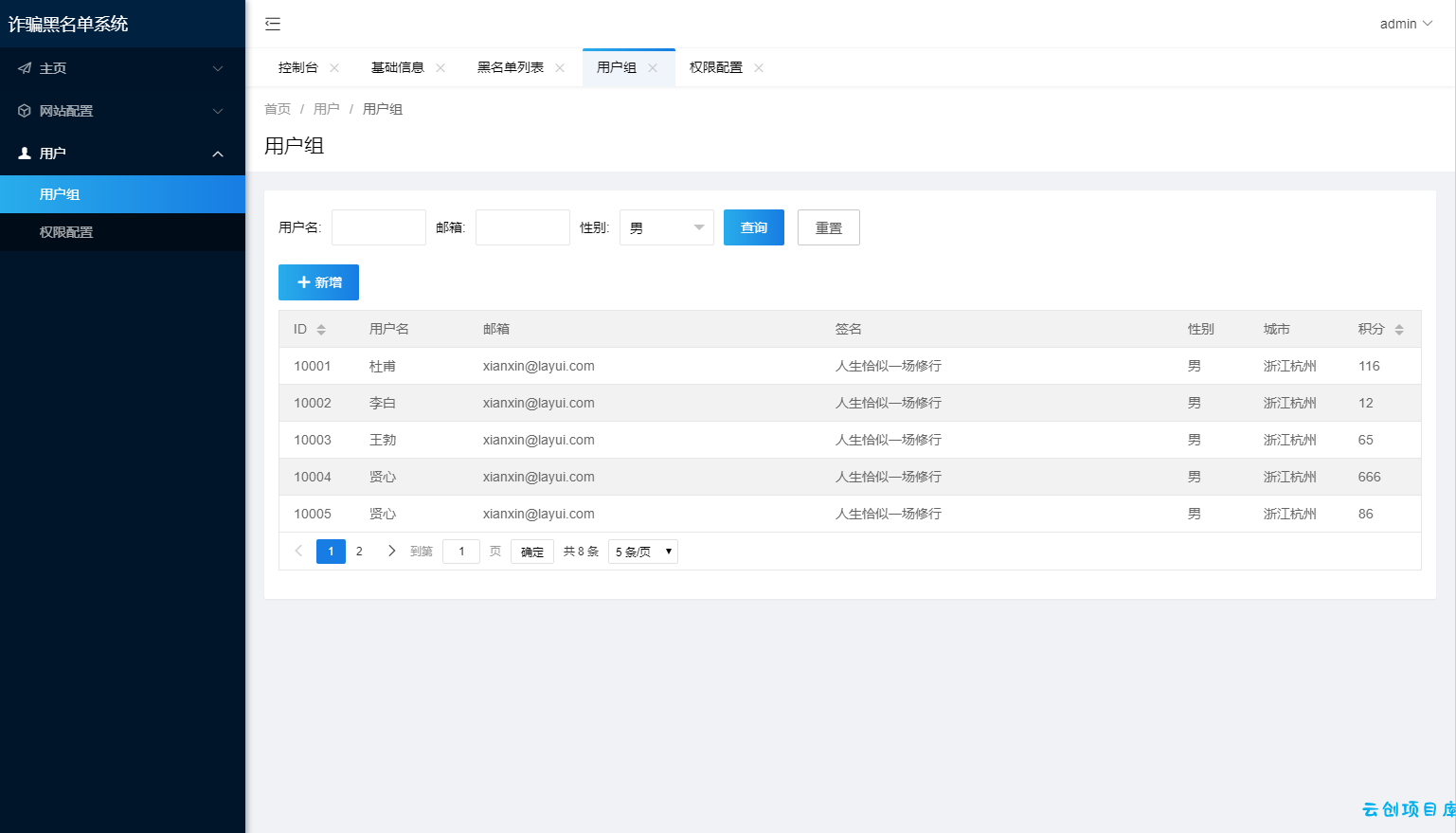The height and width of the screenshot is (833, 1456).
Task: Click the 积分 value 116
Action: (1369, 366)
